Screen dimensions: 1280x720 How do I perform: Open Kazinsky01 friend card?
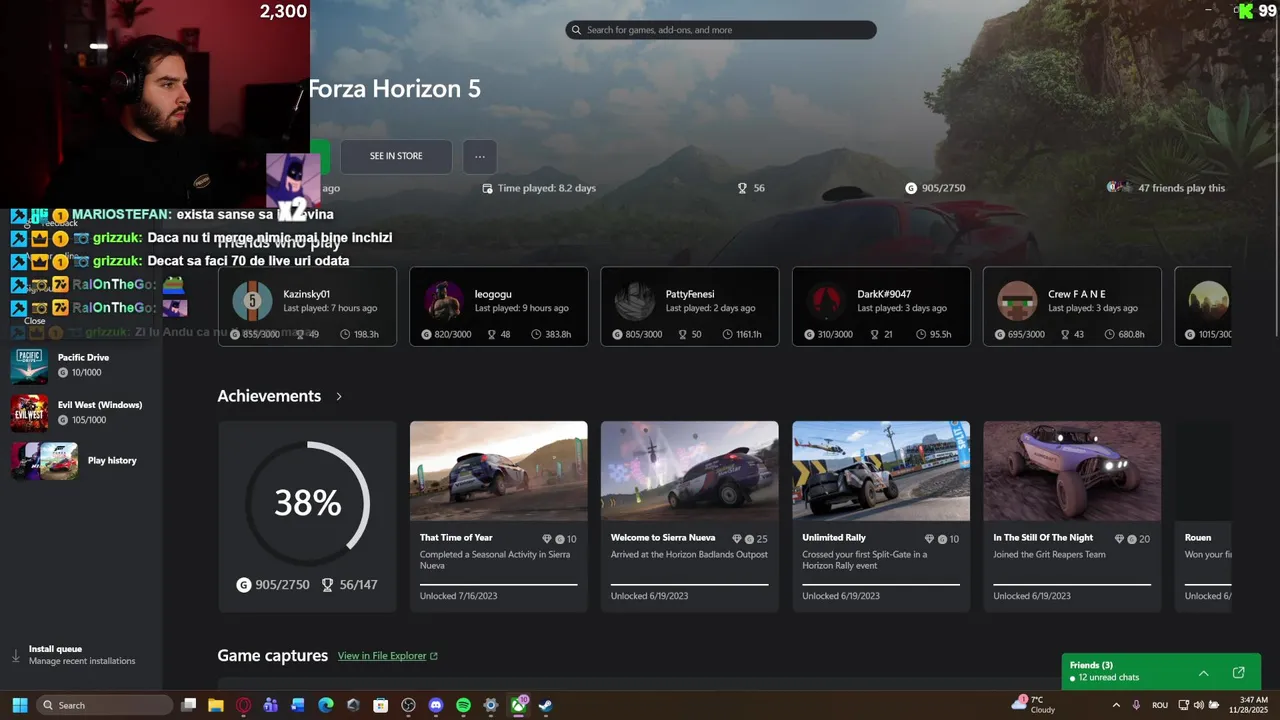(307, 306)
